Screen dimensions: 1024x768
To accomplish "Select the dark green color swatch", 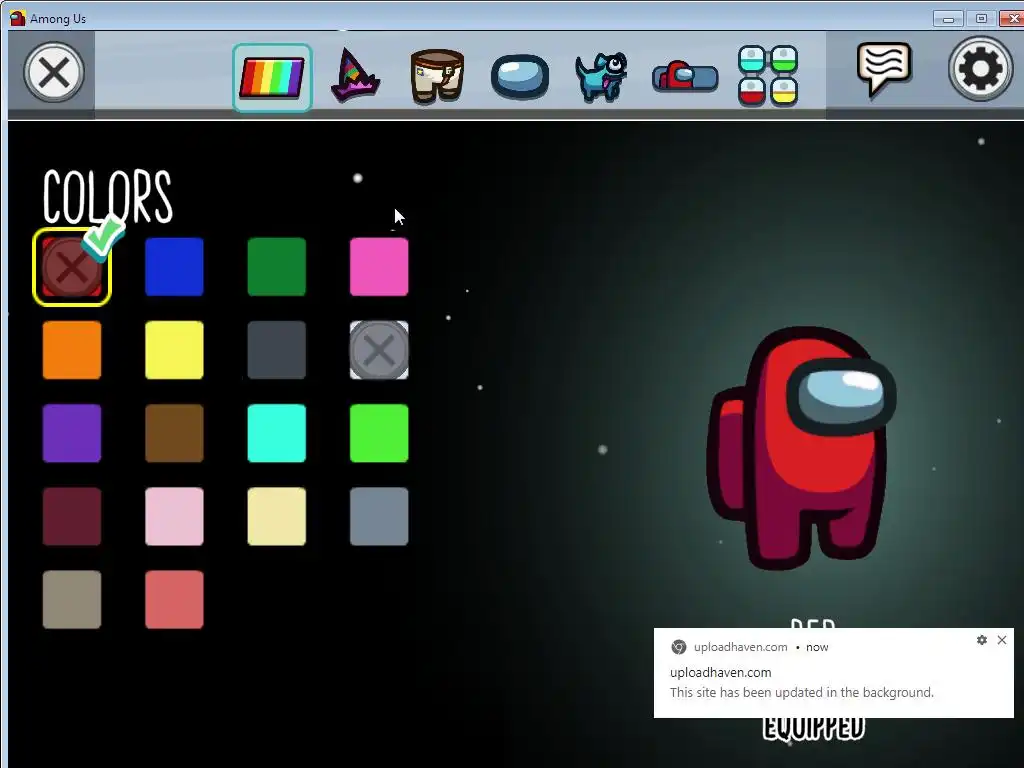I will [277, 267].
